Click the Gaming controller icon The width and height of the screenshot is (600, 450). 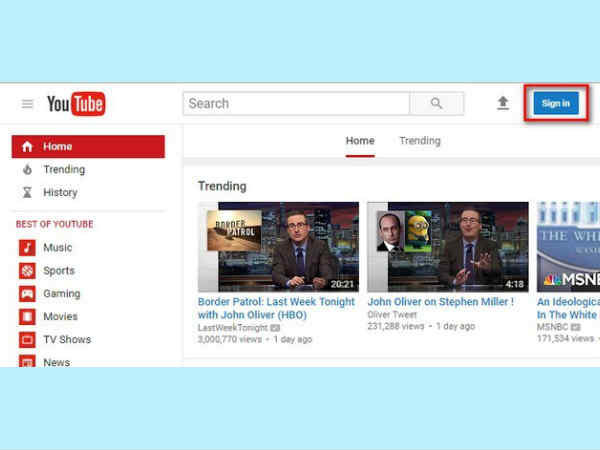(27, 293)
